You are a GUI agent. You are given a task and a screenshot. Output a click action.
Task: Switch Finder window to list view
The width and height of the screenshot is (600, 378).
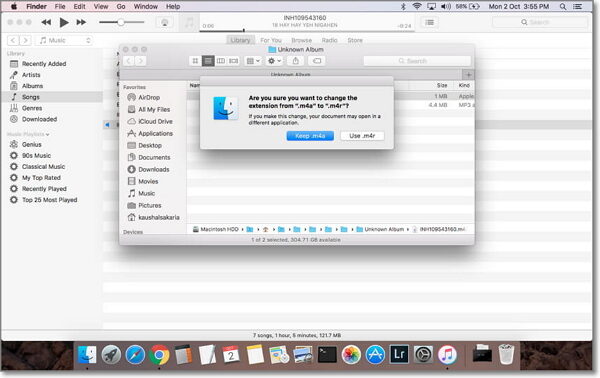point(208,61)
